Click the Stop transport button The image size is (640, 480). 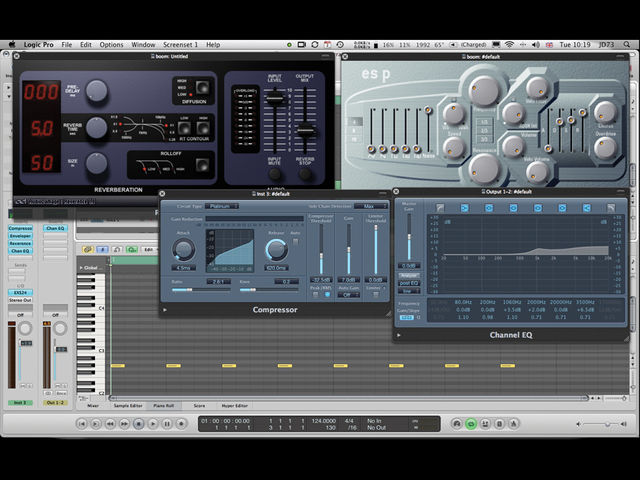(139, 424)
